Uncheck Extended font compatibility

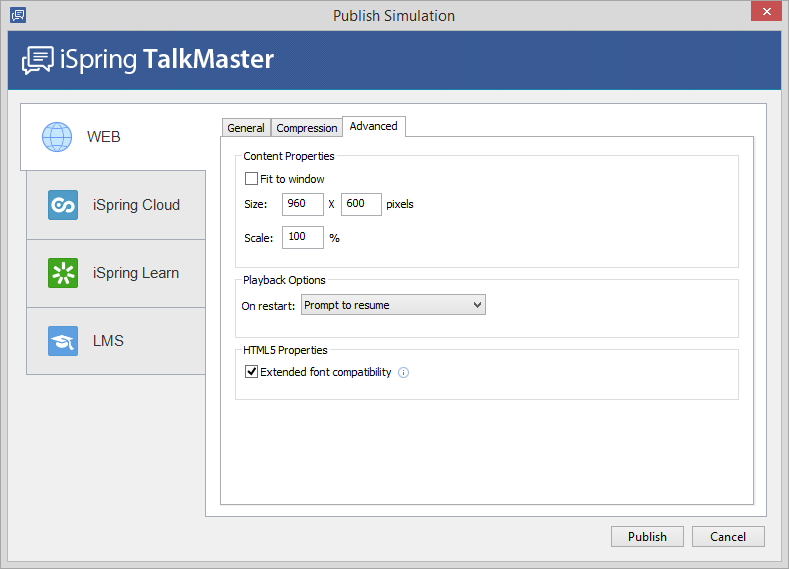pyautogui.click(x=252, y=372)
